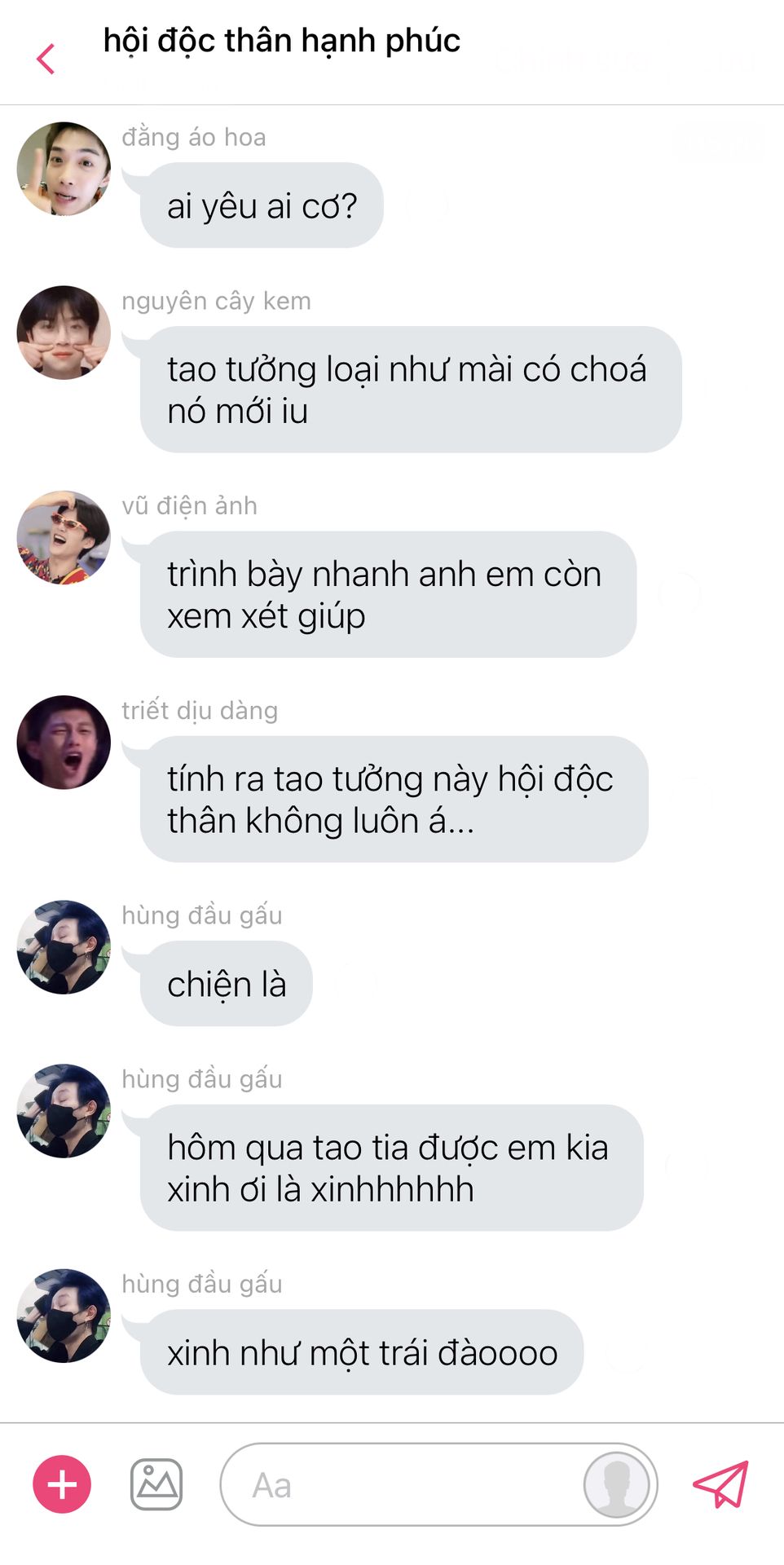Tap the 'trình bày nhanh anh em' bubble
The height and width of the screenshot is (1565, 784).
point(388,594)
